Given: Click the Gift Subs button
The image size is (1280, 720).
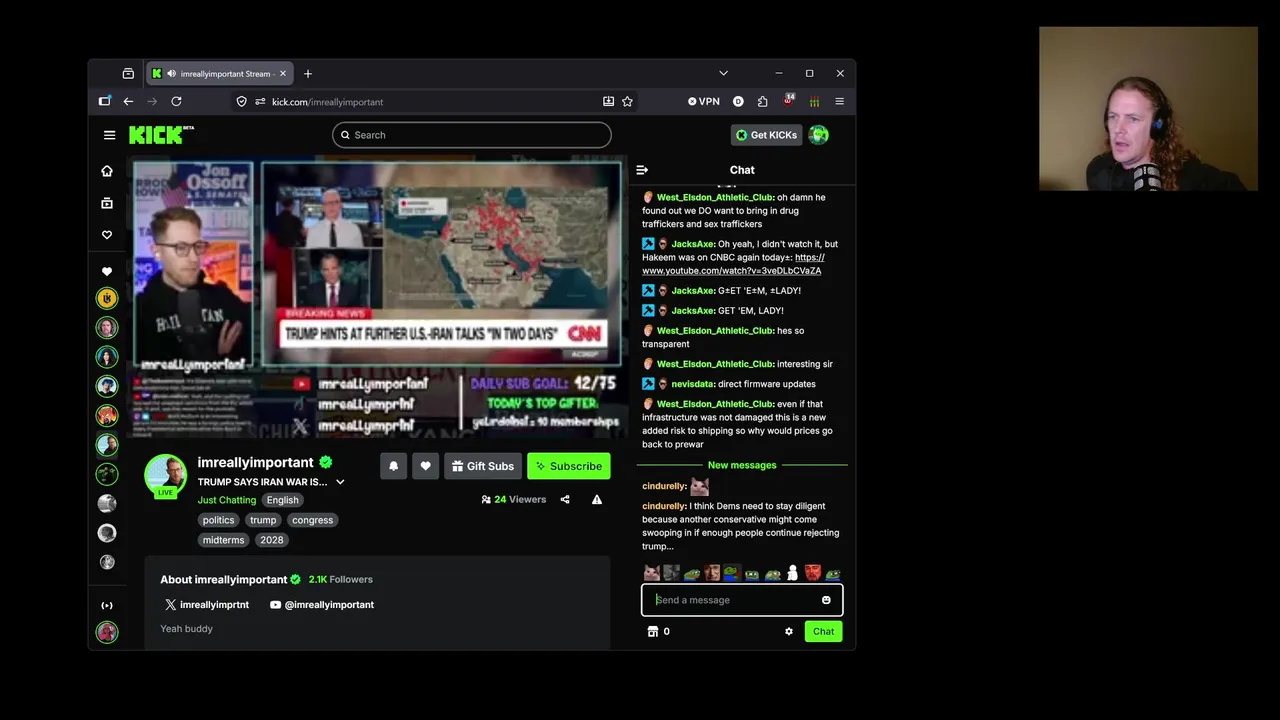Looking at the screenshot, I should click(482, 466).
